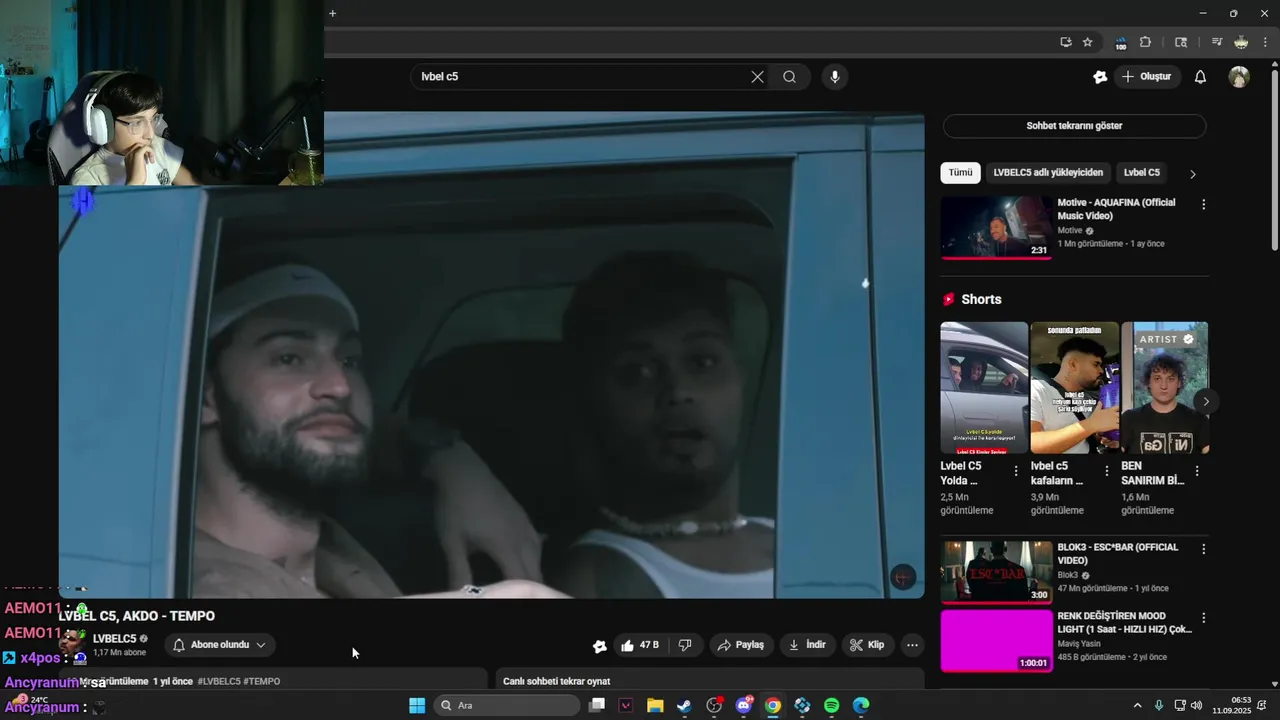The width and height of the screenshot is (1280, 720).
Task: Show next Shorts with the arrow button
Action: coord(1206,402)
